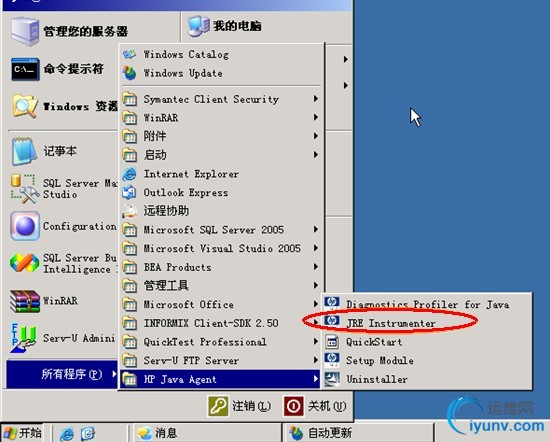Viewport: 550px width, 442px height.
Task: Click the Internet Explorer icon in programs list
Action: pos(129,174)
